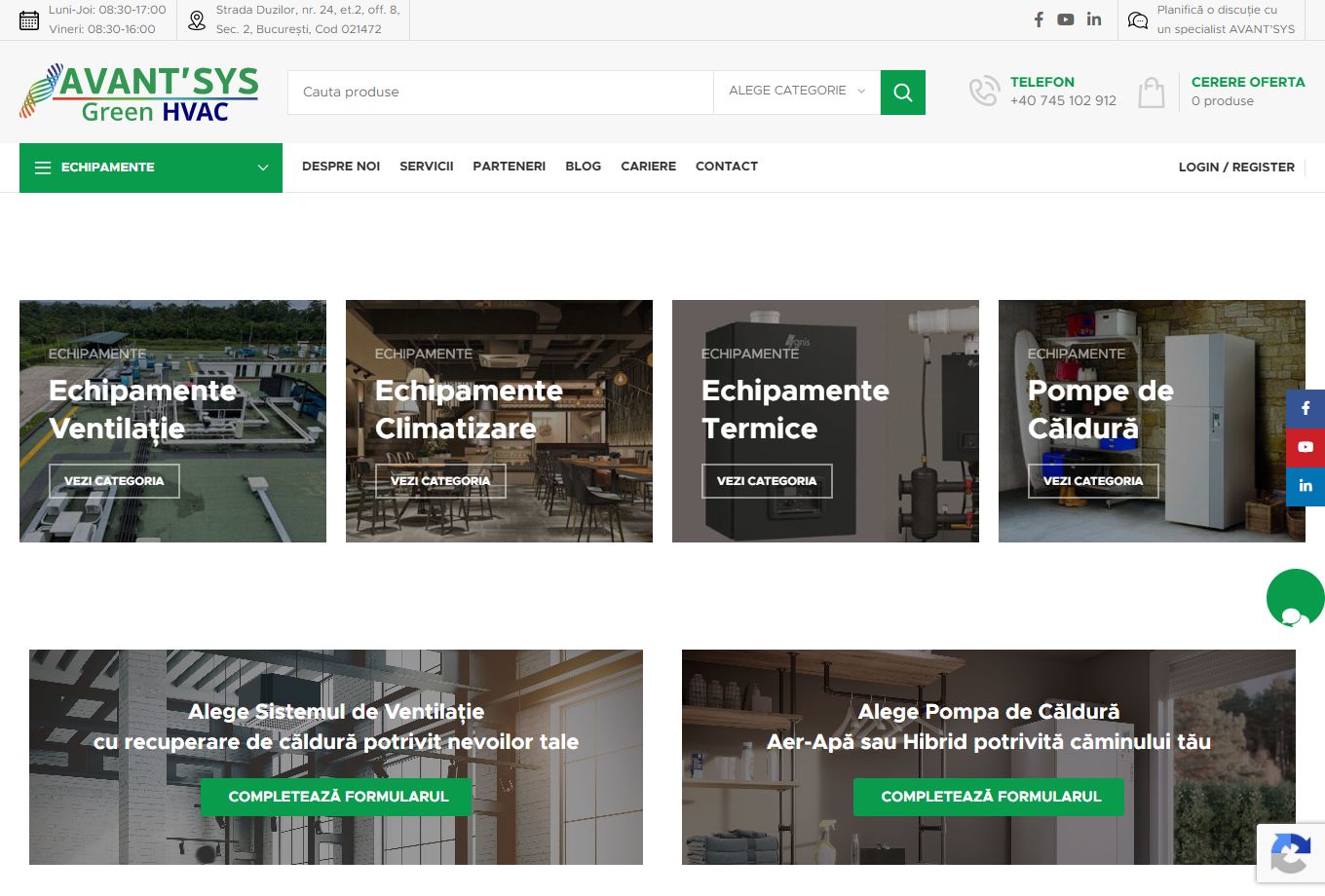
Task: Click the map pin location icon
Action: [197, 20]
